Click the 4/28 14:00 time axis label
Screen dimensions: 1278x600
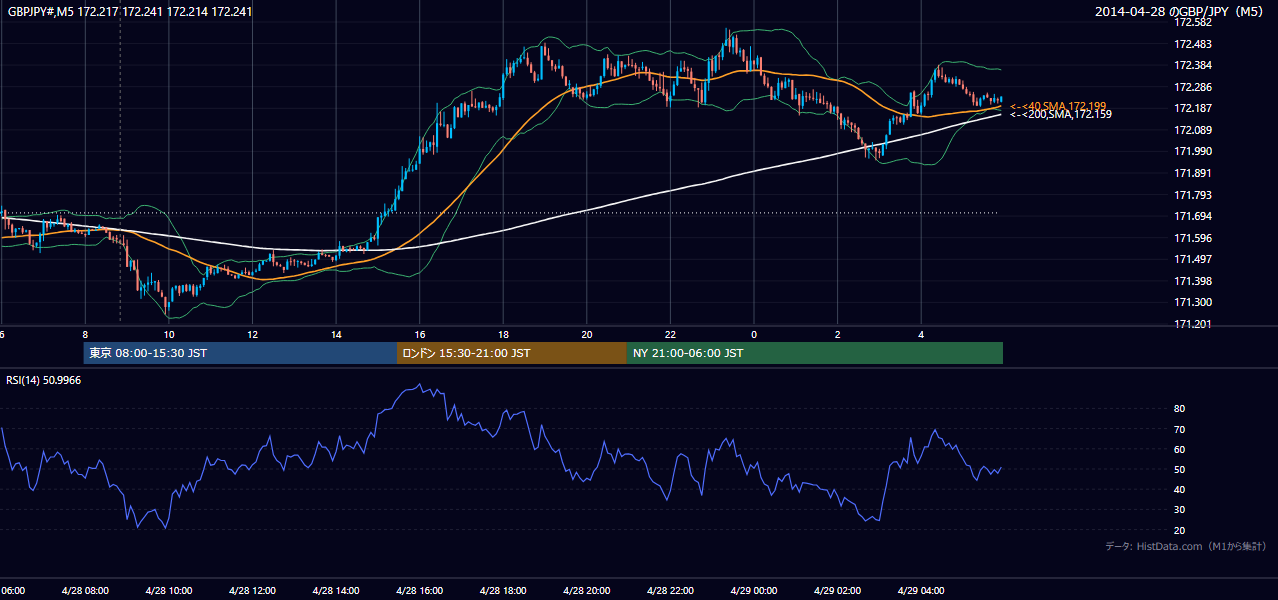click(335, 591)
